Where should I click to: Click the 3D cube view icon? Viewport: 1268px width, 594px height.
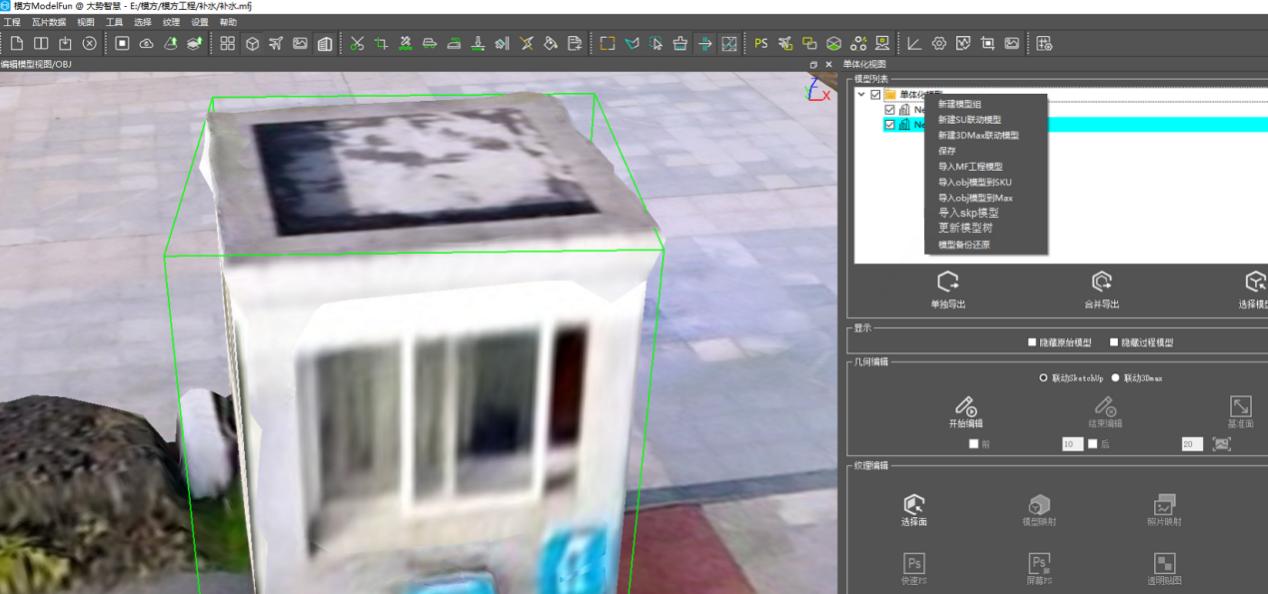pyautogui.click(x=252, y=43)
